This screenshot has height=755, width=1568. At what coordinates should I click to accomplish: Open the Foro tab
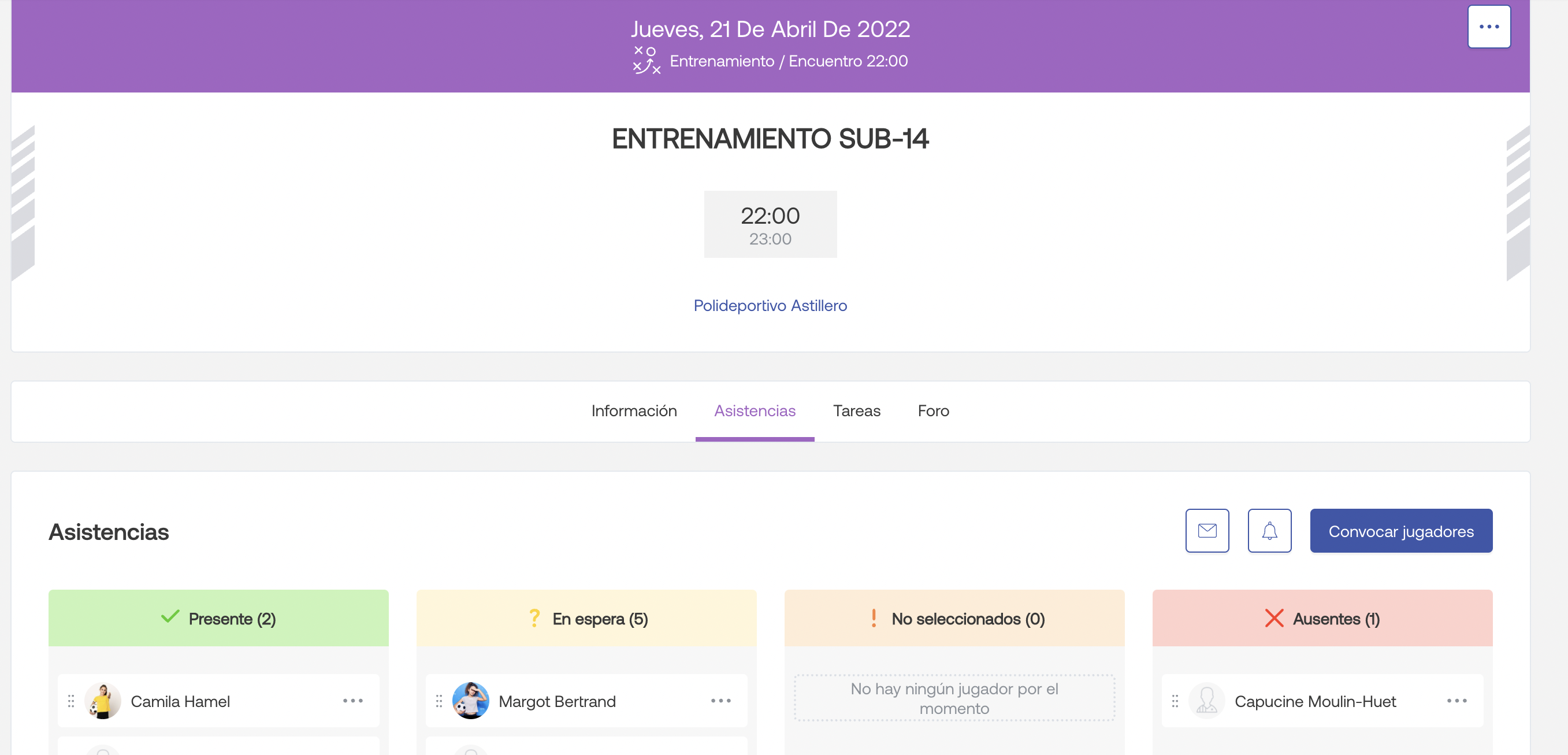click(933, 411)
